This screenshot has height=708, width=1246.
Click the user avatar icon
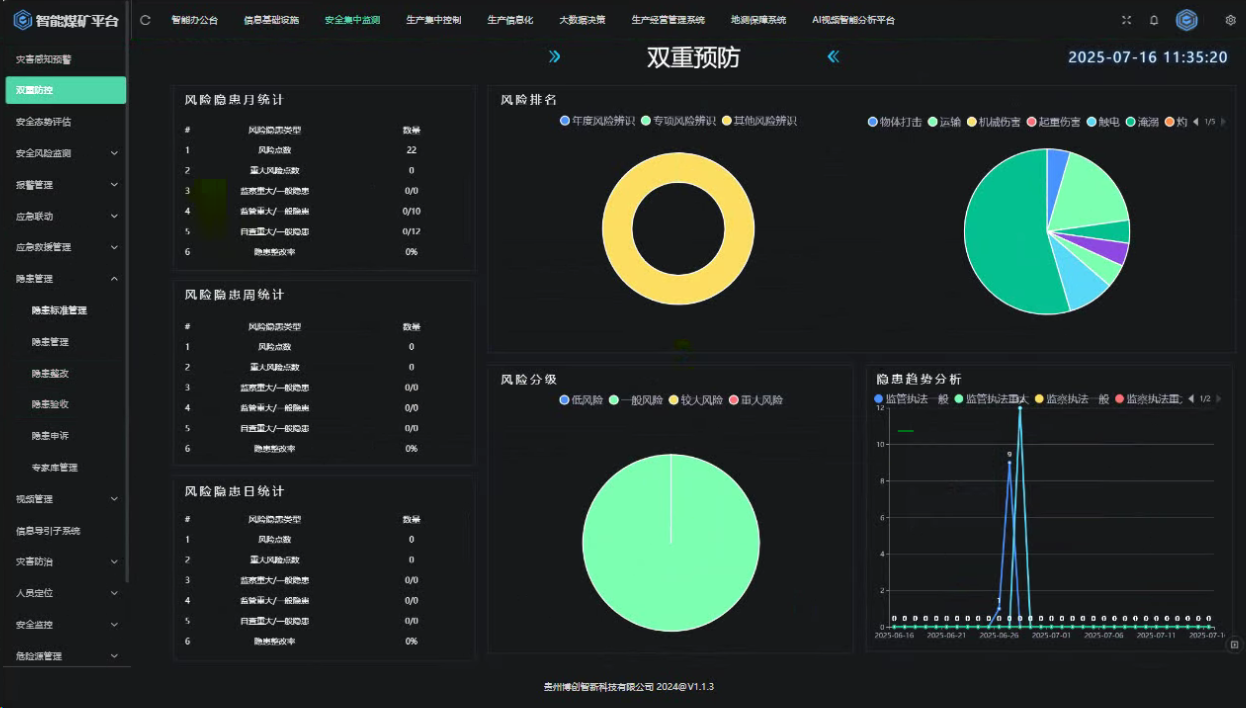click(x=1187, y=20)
